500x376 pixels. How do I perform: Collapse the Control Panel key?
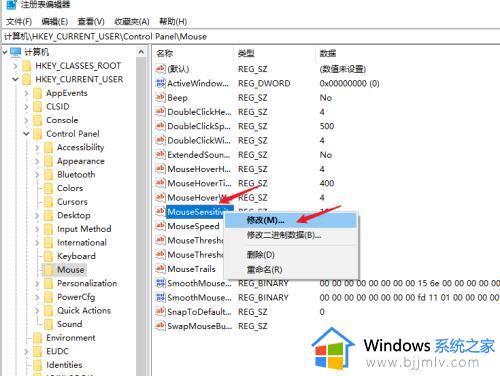(x=26, y=134)
